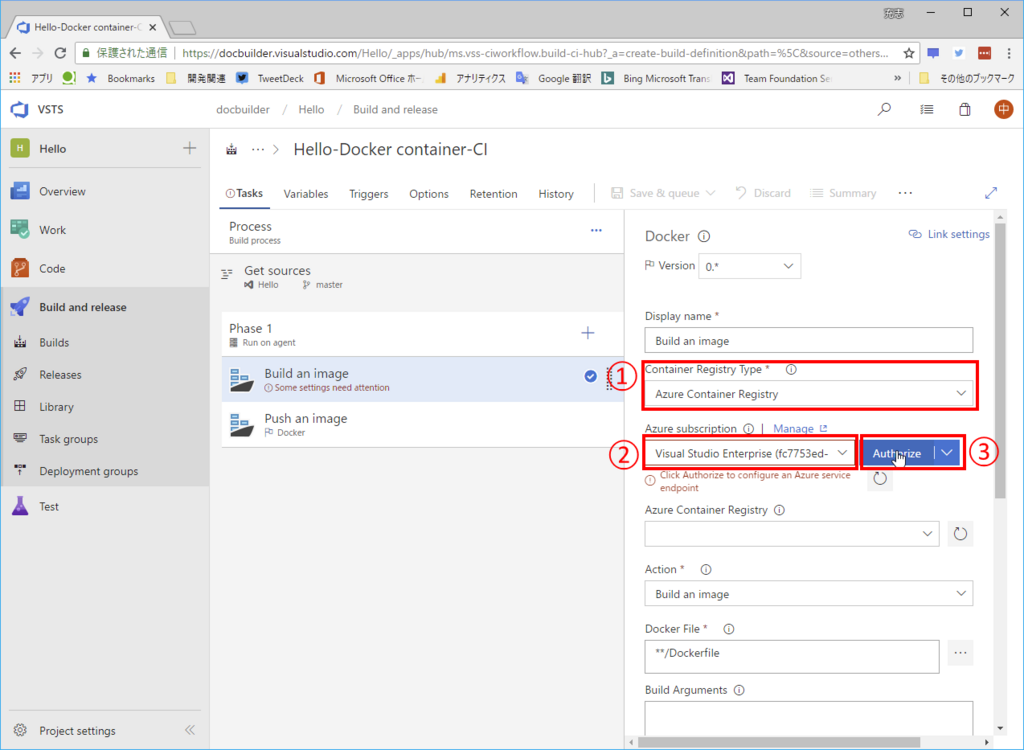
Task: Go to docbuilder breadcrumb
Action: pos(243,110)
